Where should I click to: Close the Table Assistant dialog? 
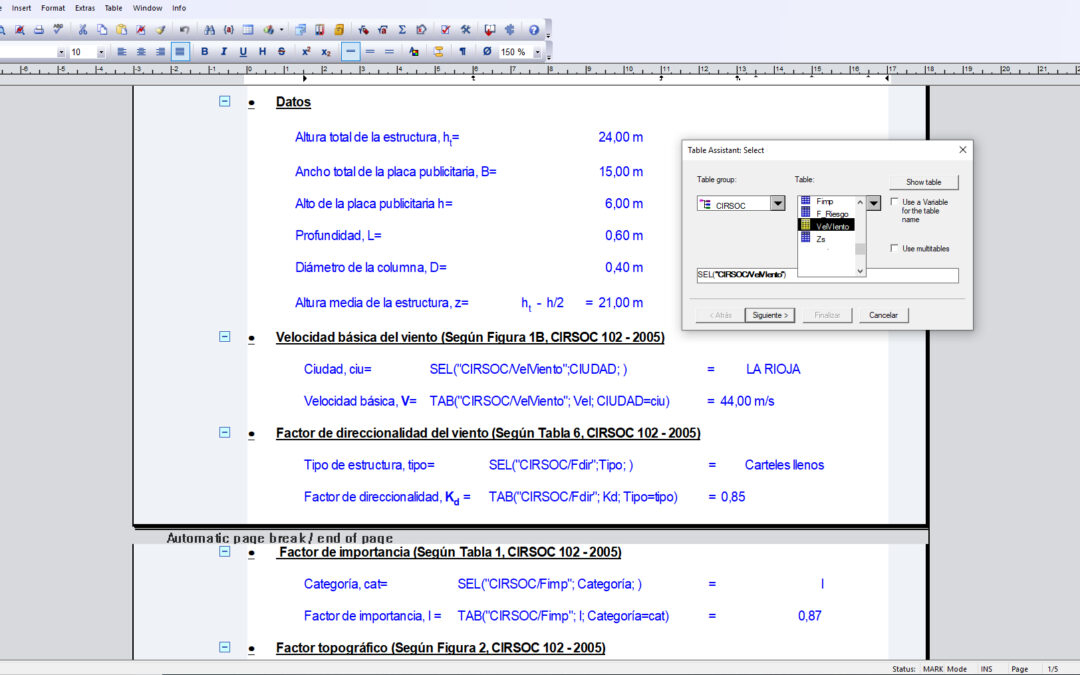(x=962, y=149)
